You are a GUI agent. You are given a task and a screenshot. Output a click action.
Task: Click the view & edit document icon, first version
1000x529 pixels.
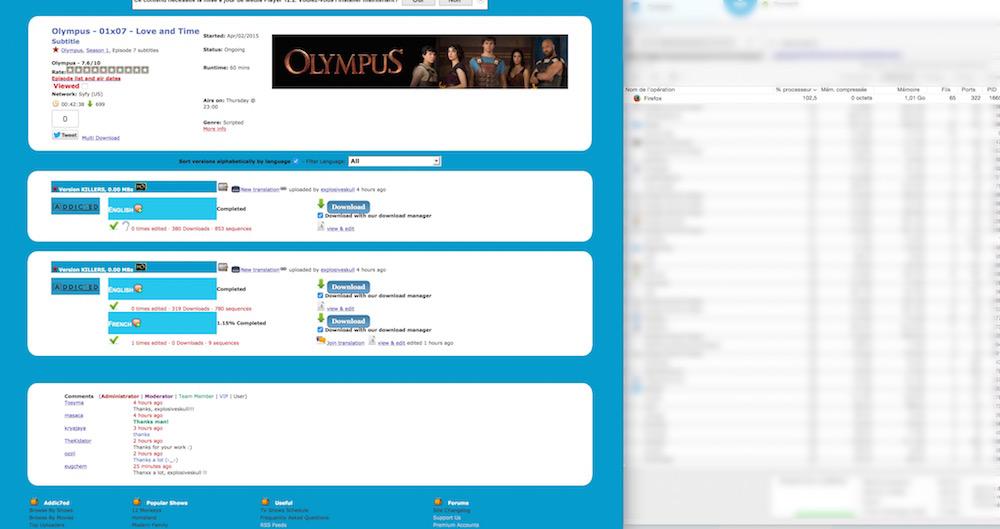coord(320,228)
